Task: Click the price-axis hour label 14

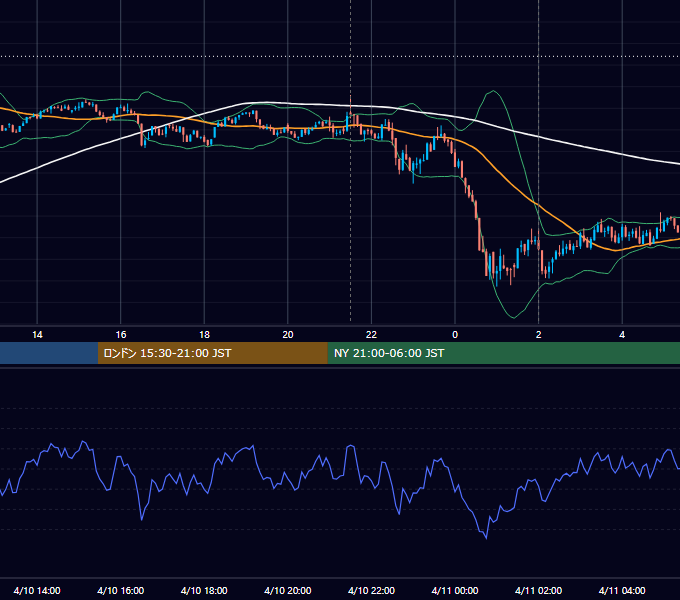Action: [x=37, y=335]
